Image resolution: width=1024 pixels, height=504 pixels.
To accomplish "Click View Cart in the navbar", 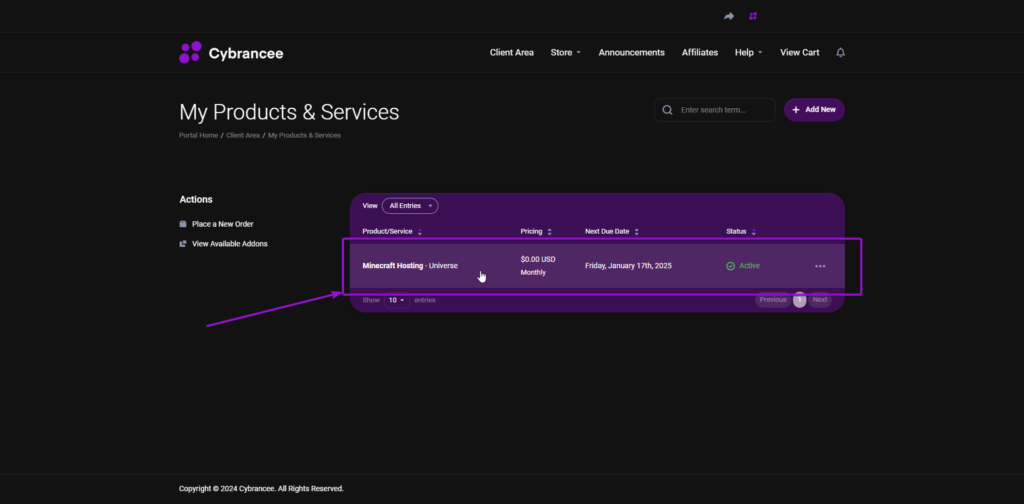I will pos(799,53).
